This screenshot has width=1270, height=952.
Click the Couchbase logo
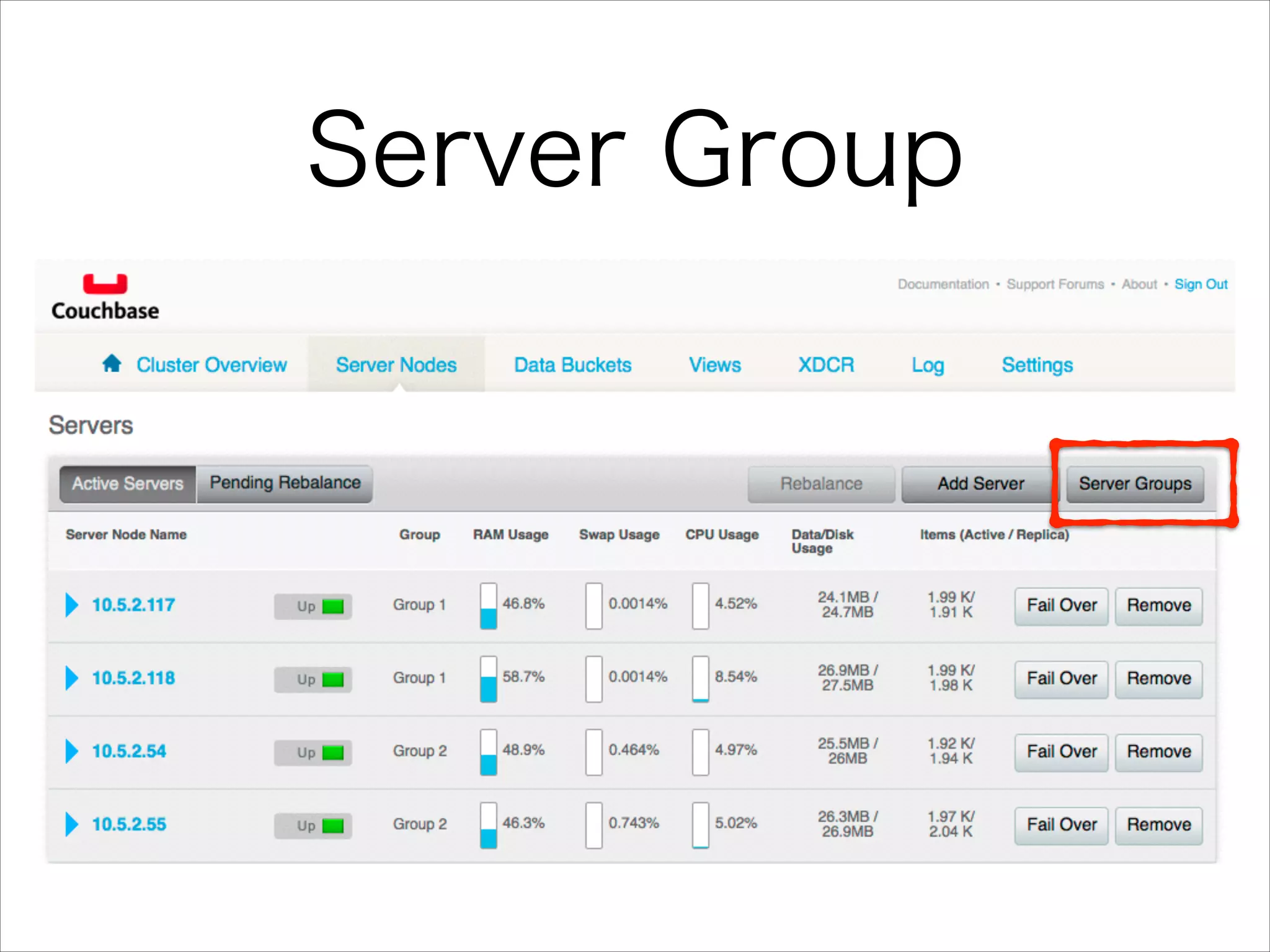[x=105, y=297]
